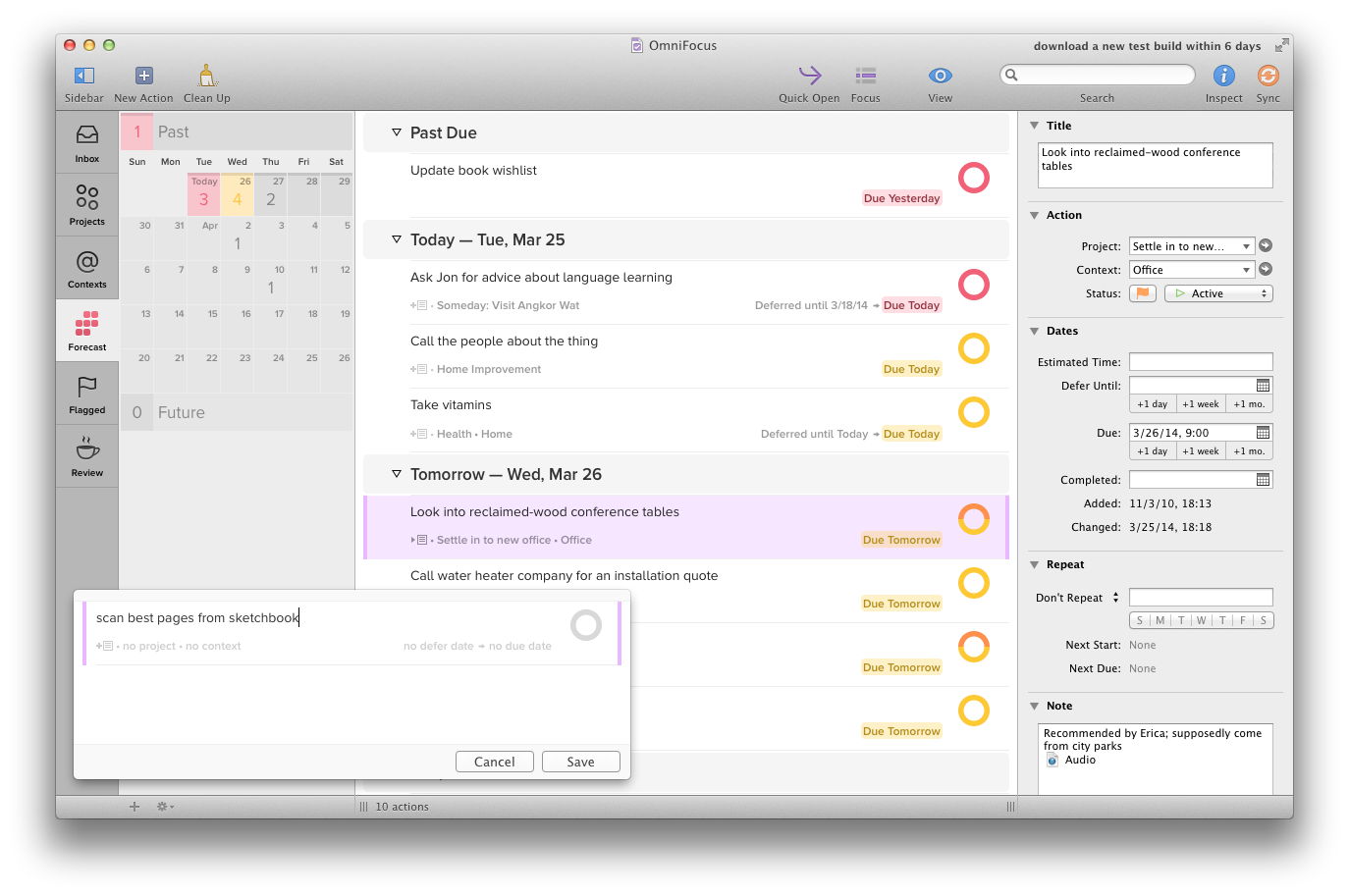Collapse the Today — Tue, Mar 25 group
The image size is (1349, 896).
pos(397,239)
